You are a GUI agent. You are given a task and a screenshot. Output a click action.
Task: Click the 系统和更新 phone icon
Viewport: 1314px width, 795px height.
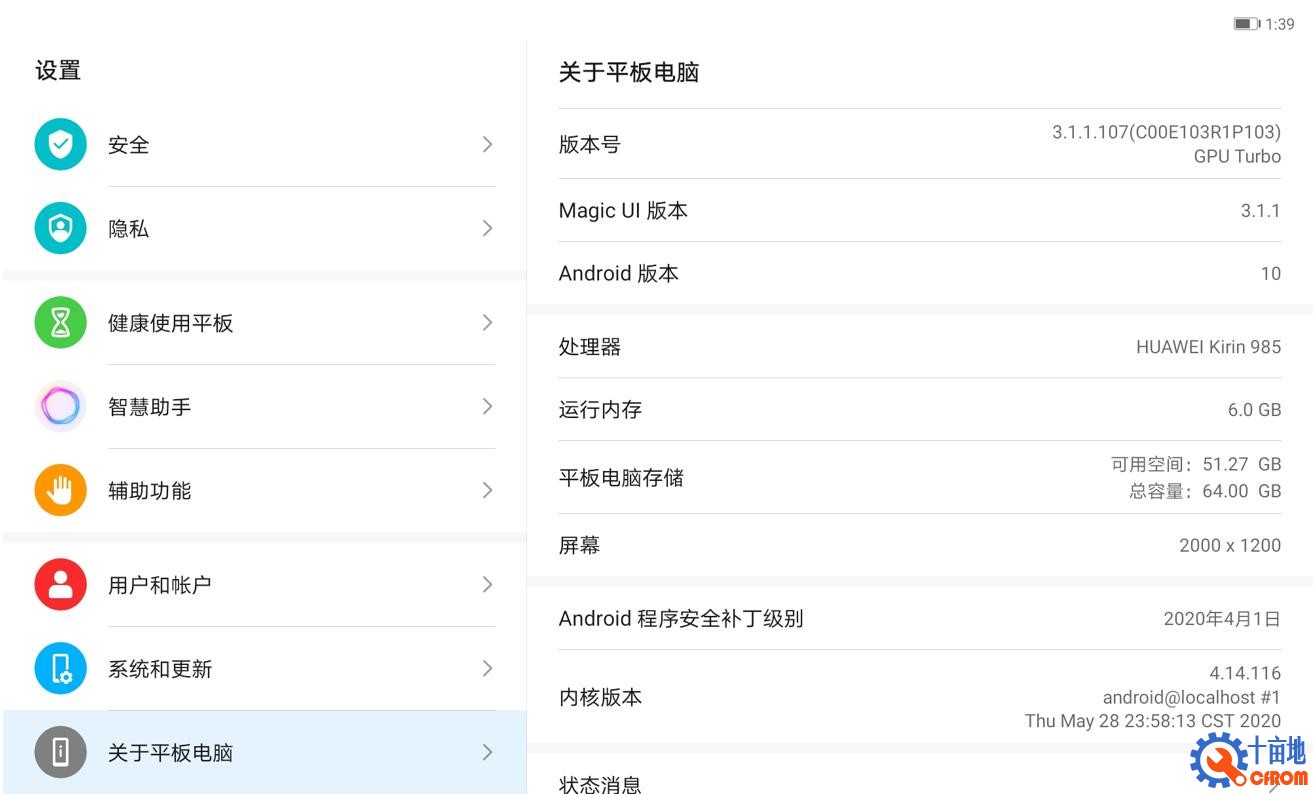point(60,668)
